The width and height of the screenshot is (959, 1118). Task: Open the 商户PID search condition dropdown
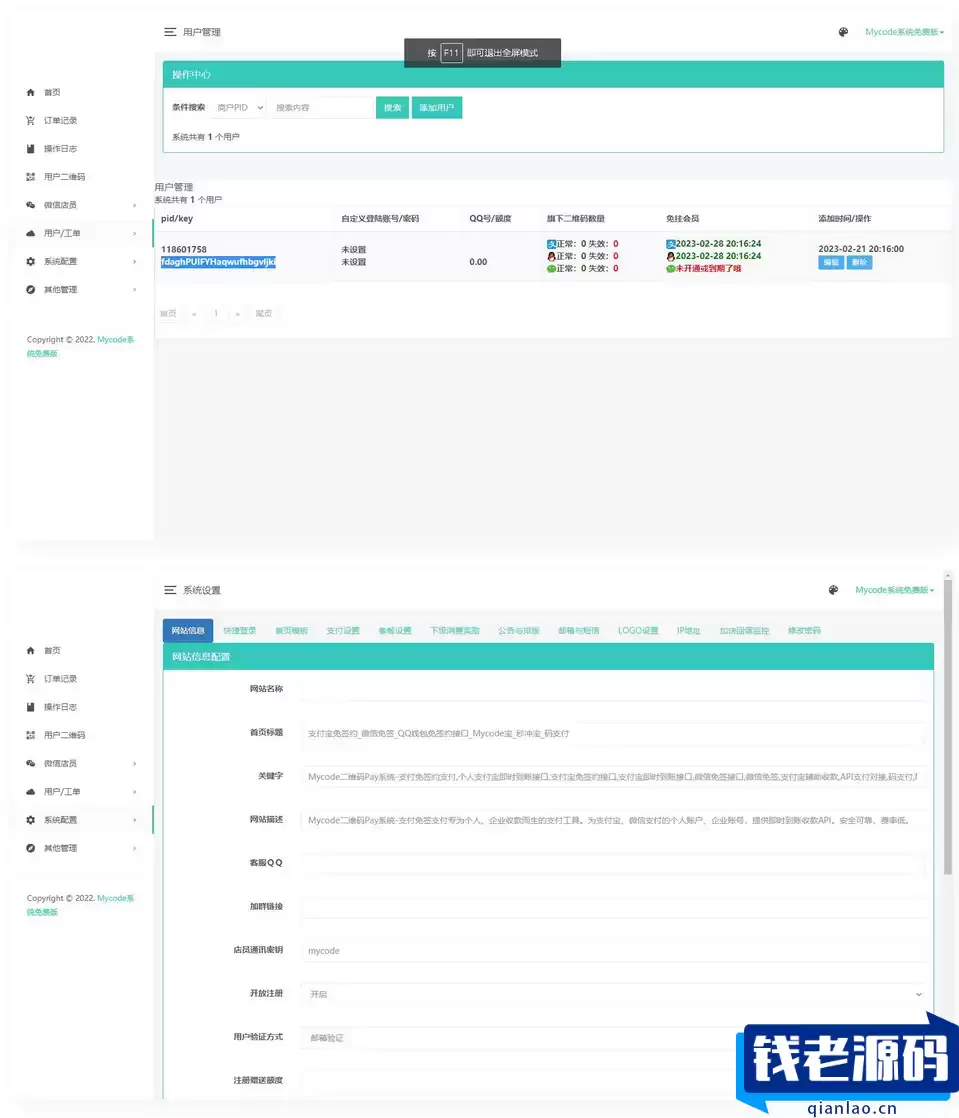[x=240, y=108]
